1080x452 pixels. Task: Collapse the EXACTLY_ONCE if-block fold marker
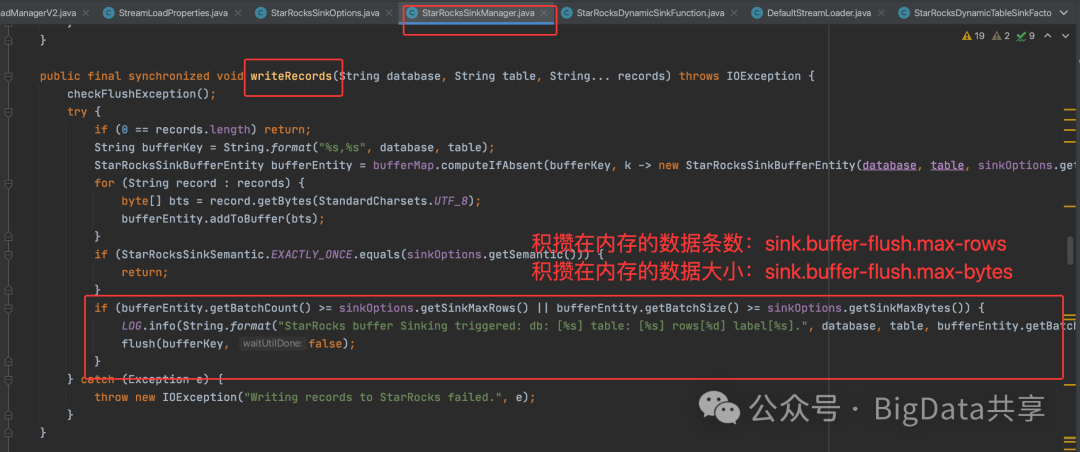[8, 255]
